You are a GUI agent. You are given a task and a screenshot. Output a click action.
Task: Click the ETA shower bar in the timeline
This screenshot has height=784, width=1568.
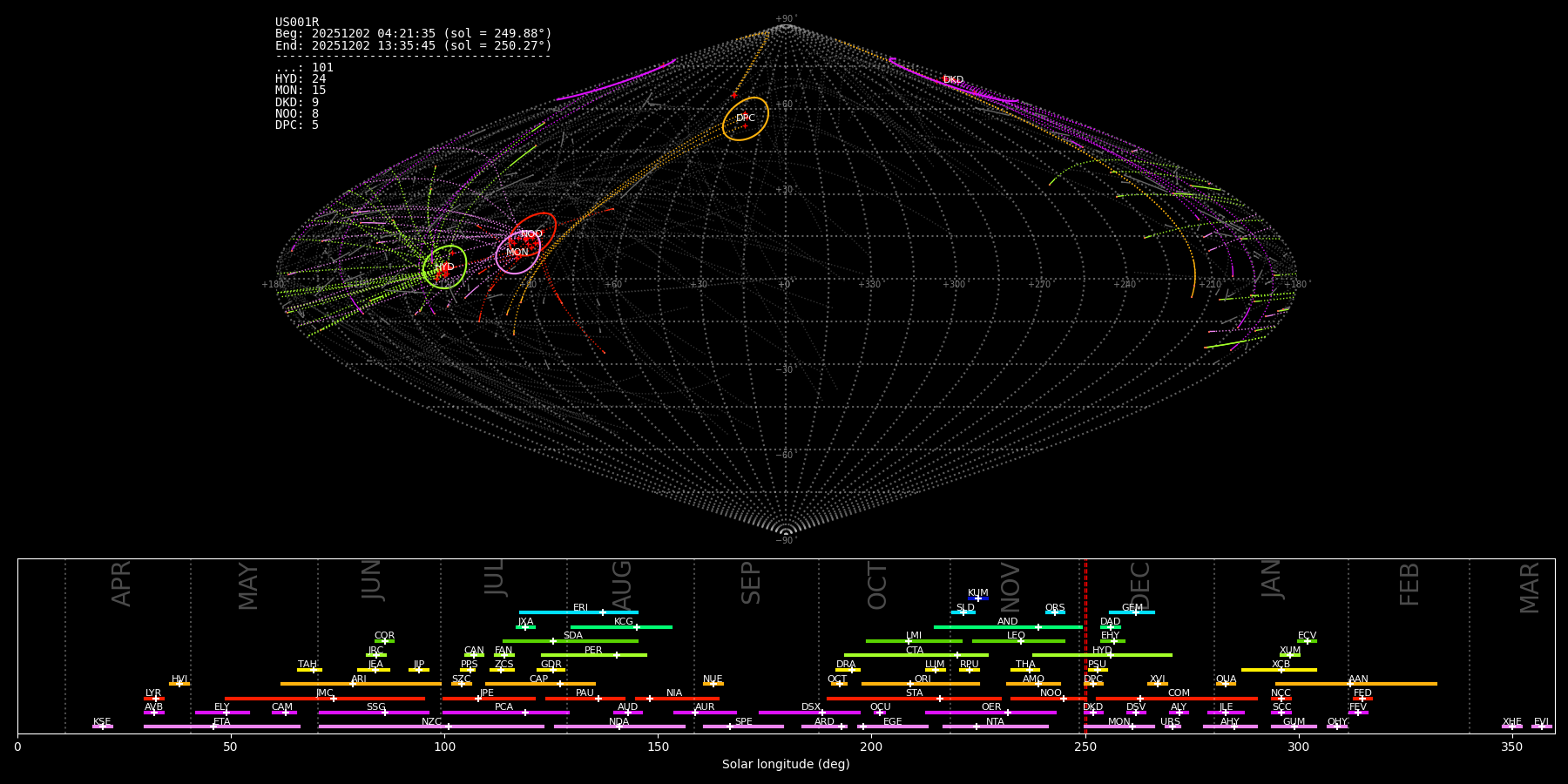[221, 727]
